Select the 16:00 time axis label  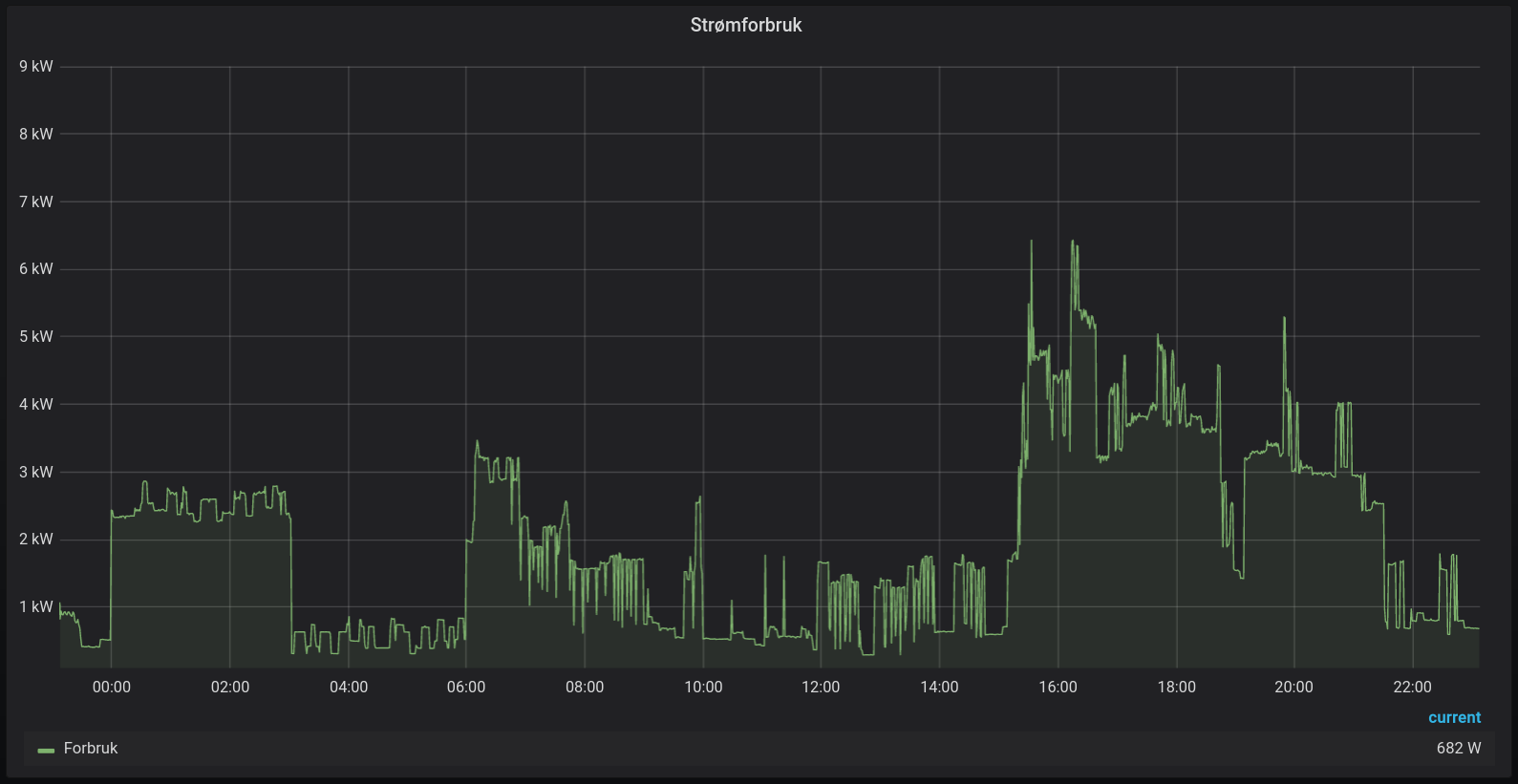click(x=1058, y=687)
